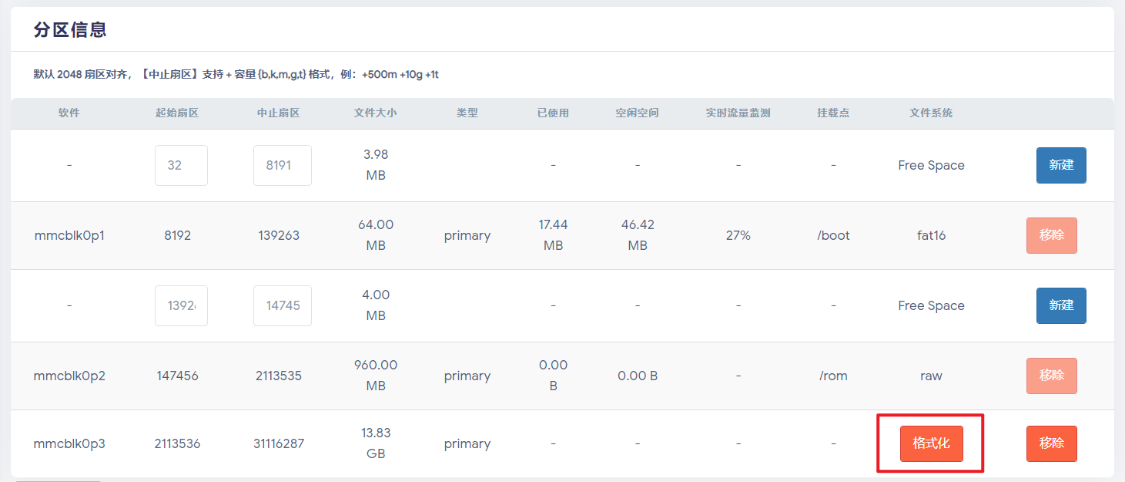Screen dimensions: 1125x482
Task: Remove partition mmcblk0p3 with 移除
Action: point(1051,444)
